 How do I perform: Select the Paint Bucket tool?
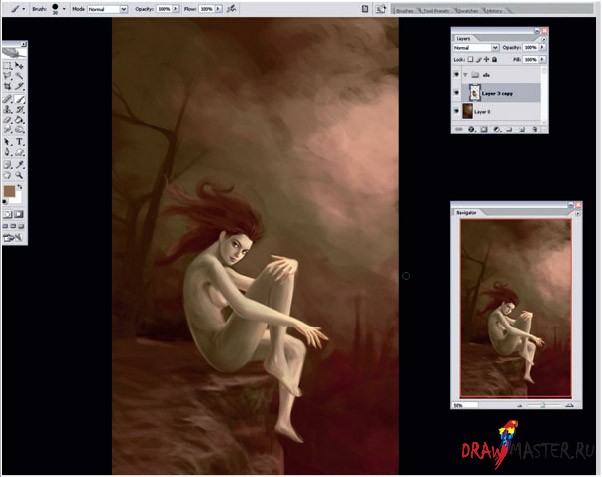19,120
